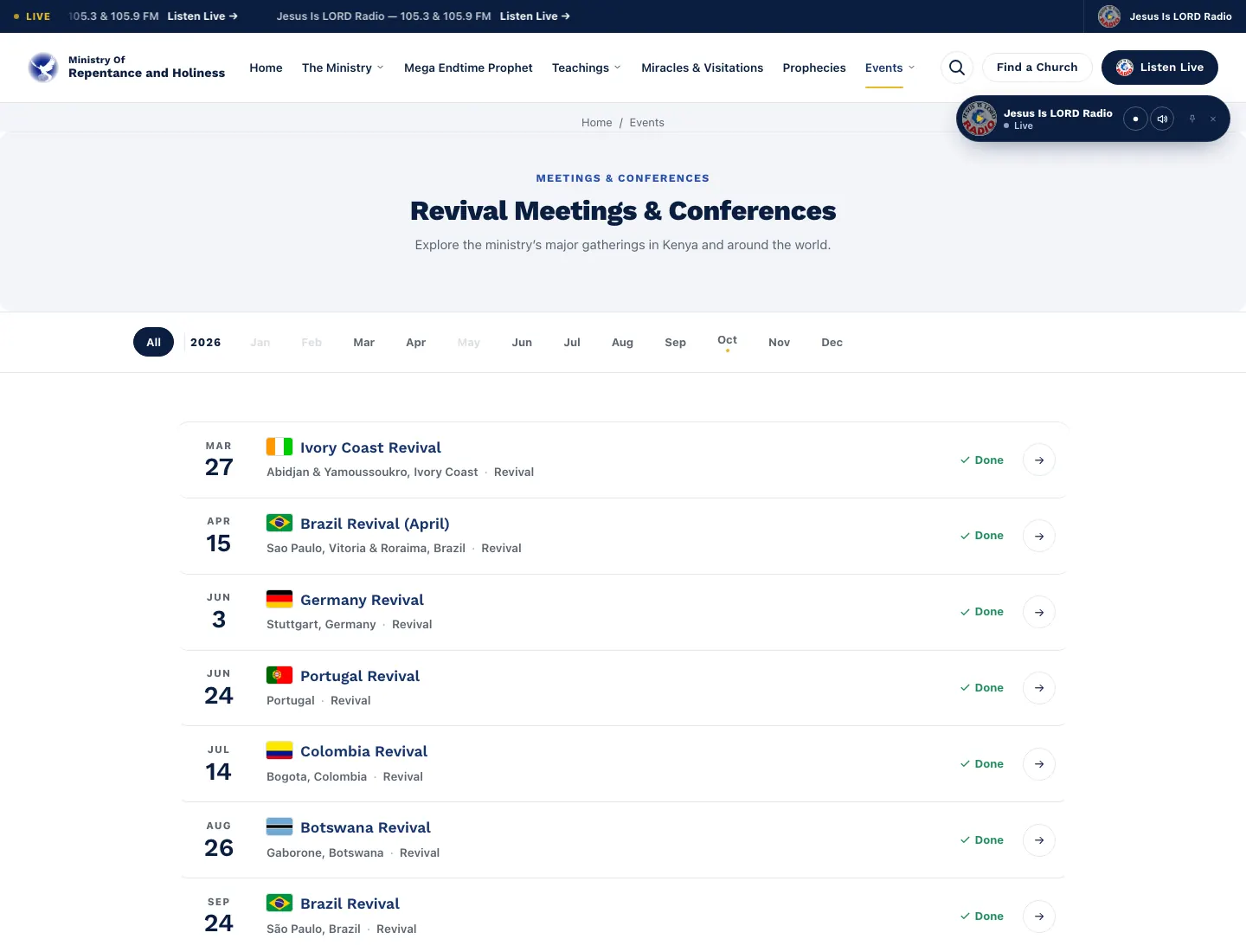This screenshot has width=1246, height=952.
Task: Open Miracles & Visitations page
Action: point(702,68)
